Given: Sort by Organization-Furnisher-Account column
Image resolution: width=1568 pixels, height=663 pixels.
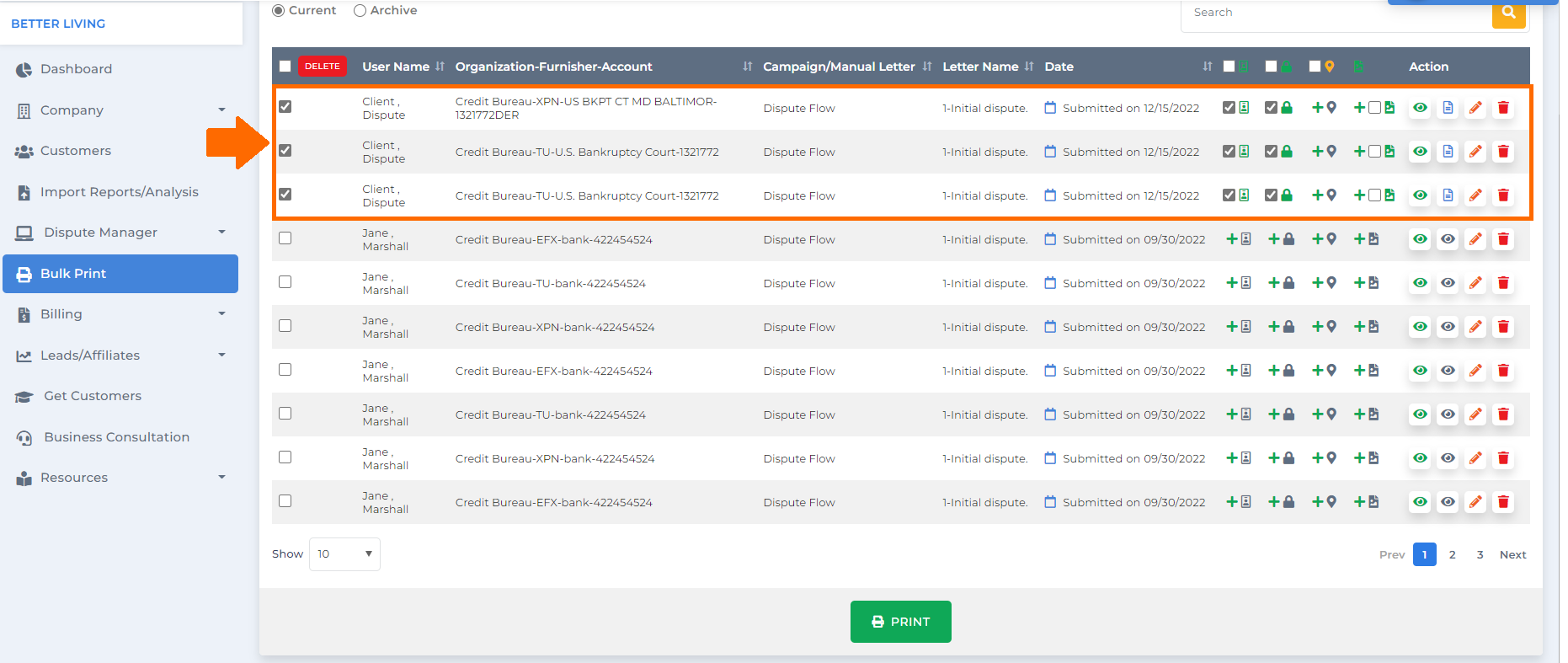Looking at the screenshot, I should click(748, 67).
